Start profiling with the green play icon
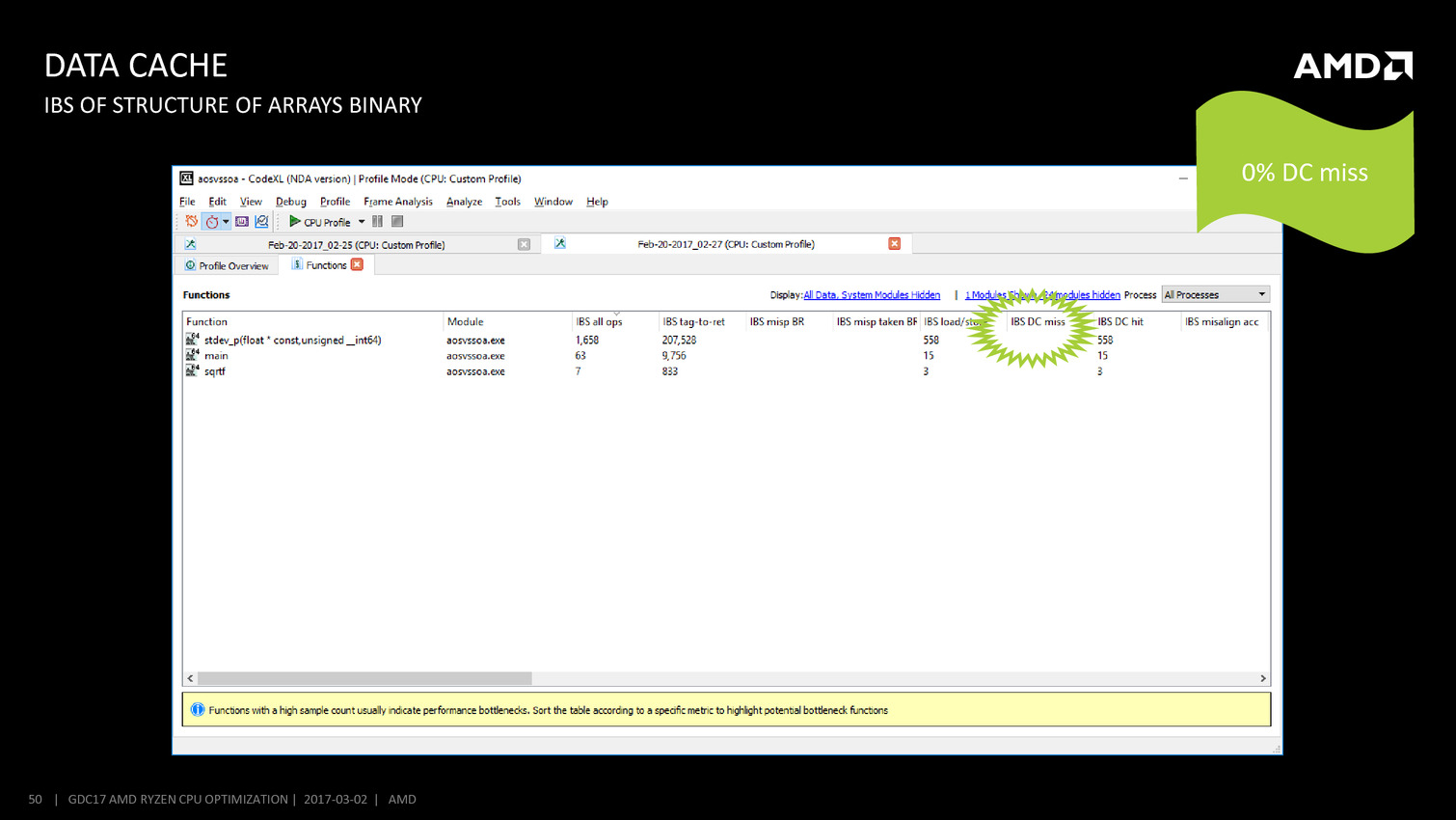This screenshot has width=1456, height=820. [x=295, y=222]
